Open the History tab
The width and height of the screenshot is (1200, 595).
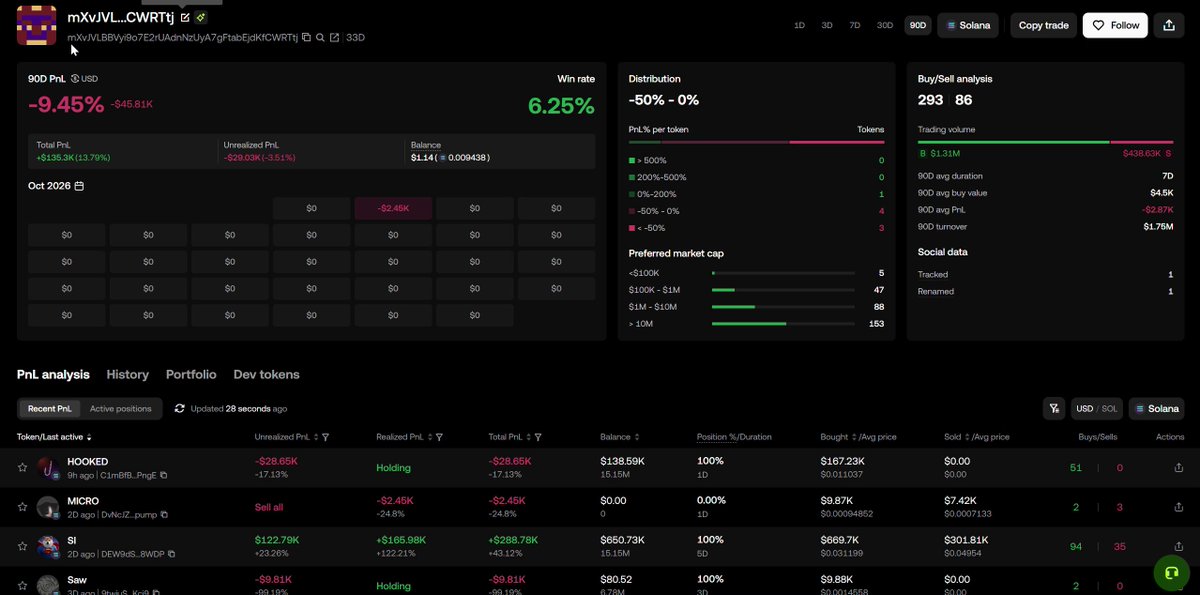tap(128, 374)
